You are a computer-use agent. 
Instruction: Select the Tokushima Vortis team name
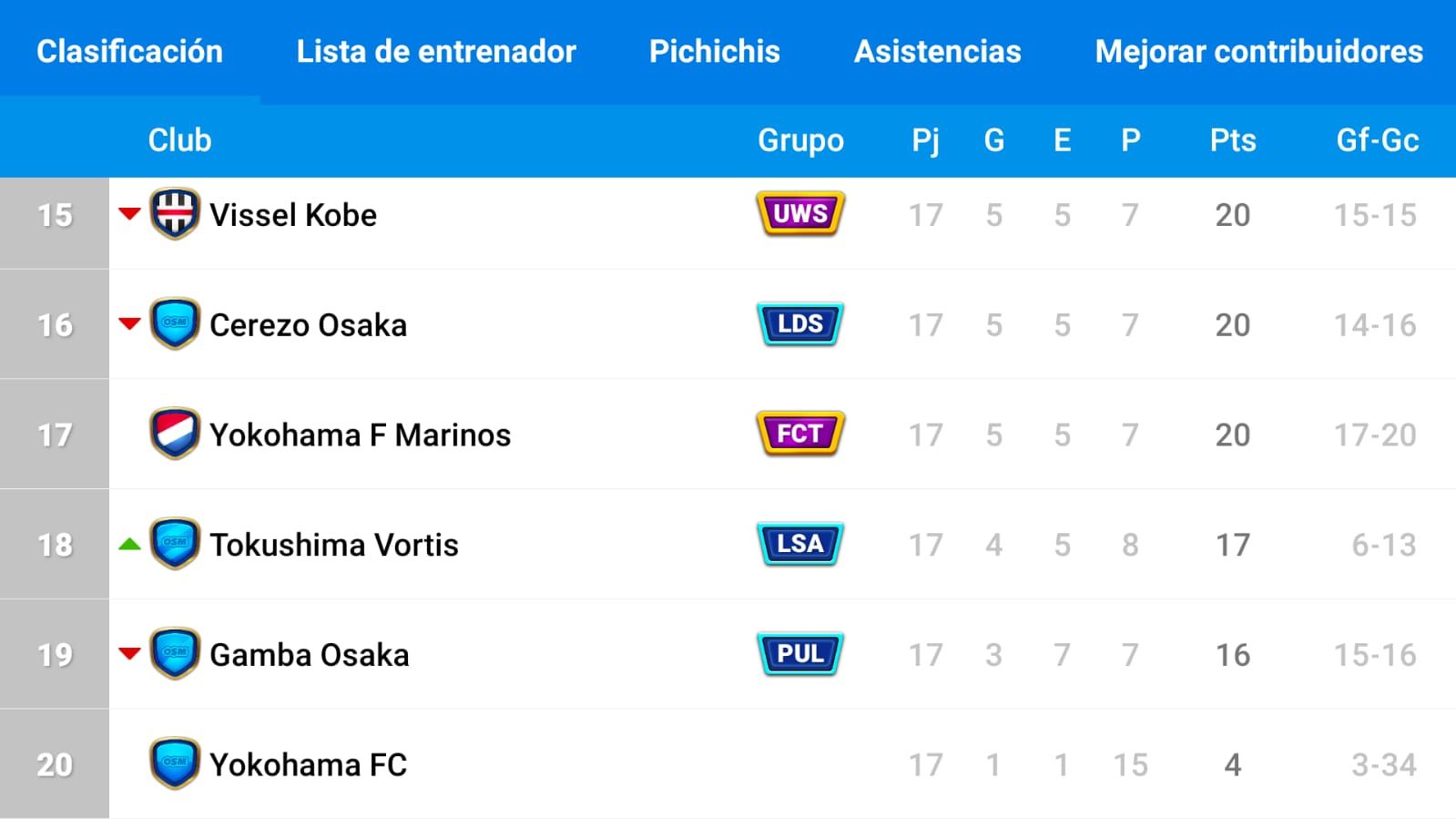(334, 545)
